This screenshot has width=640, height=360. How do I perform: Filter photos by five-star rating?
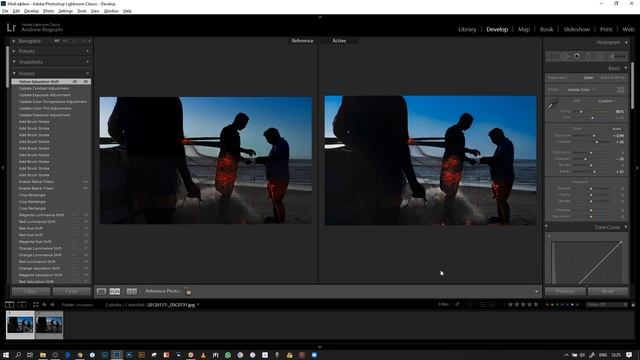point(536,304)
